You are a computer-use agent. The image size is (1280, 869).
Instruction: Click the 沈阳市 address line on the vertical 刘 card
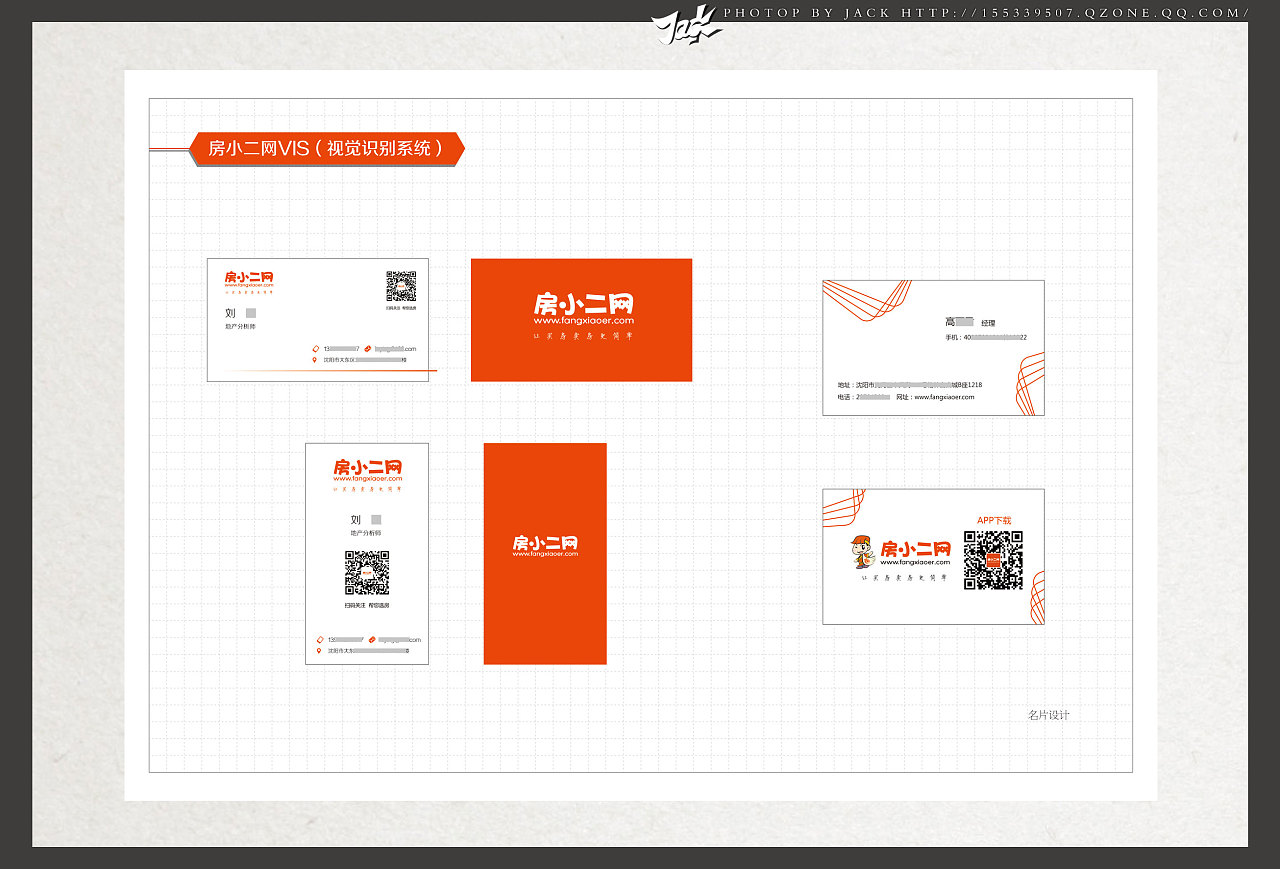[x=368, y=651]
